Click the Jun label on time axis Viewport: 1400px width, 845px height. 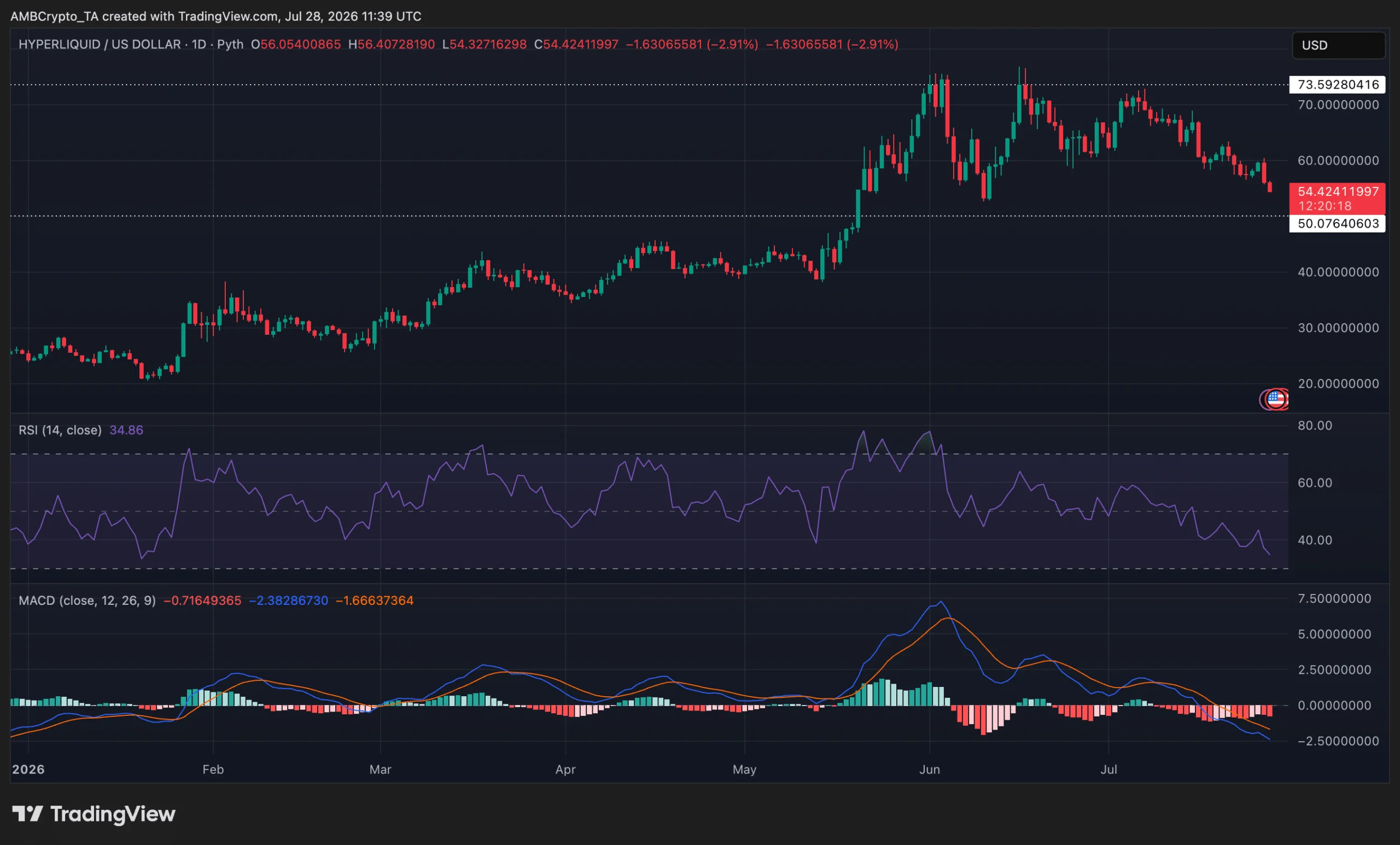point(930,770)
